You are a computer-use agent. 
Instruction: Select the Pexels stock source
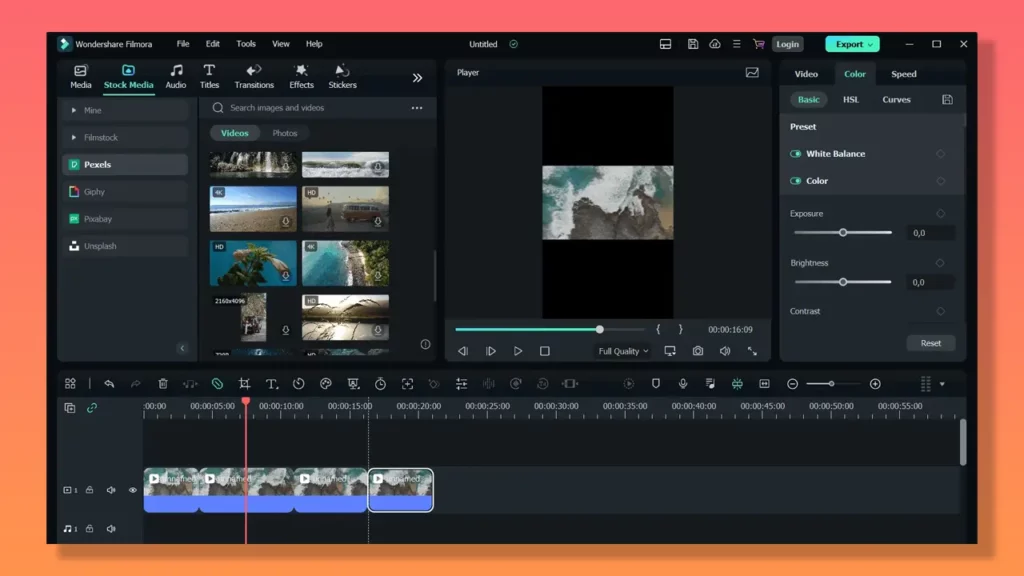click(125, 165)
